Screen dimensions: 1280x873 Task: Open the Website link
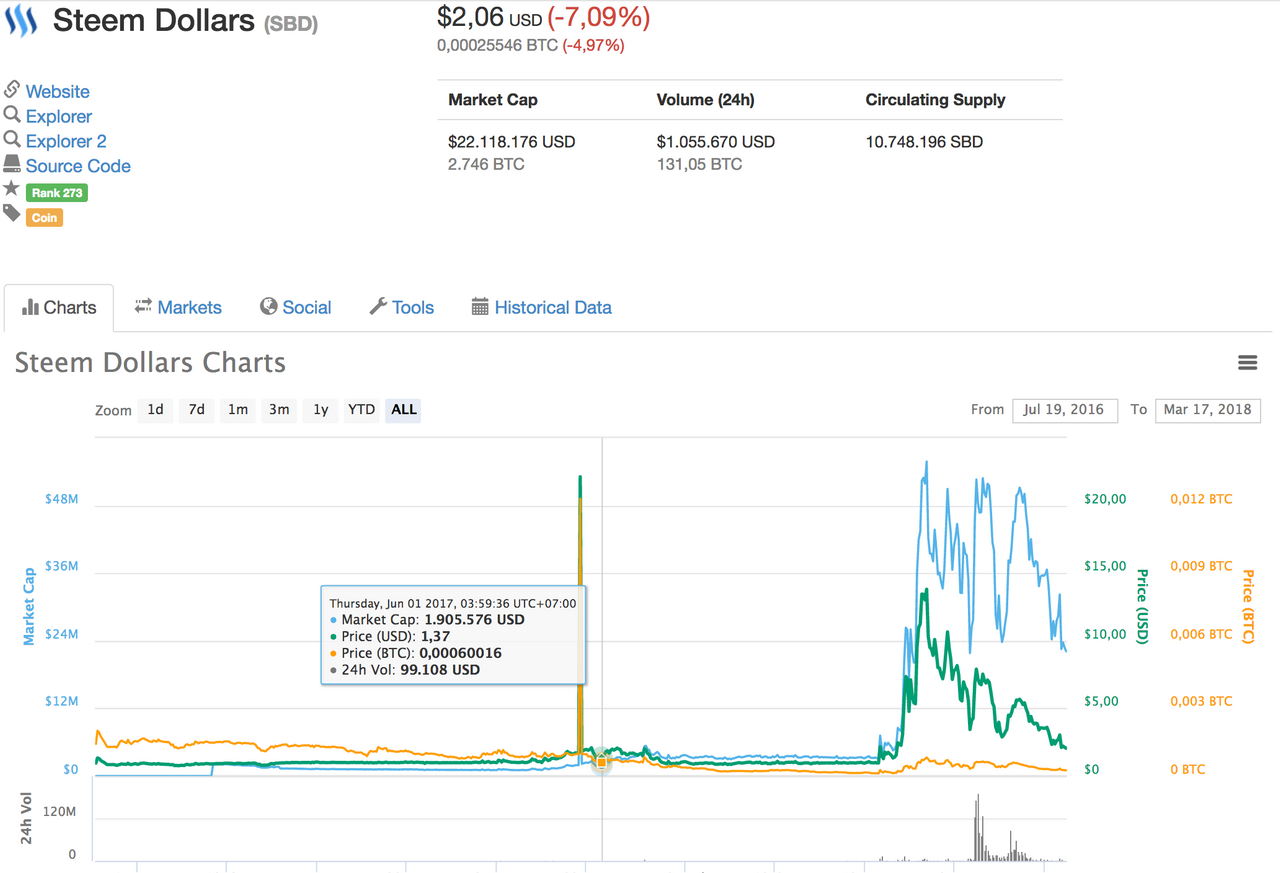pyautogui.click(x=58, y=91)
